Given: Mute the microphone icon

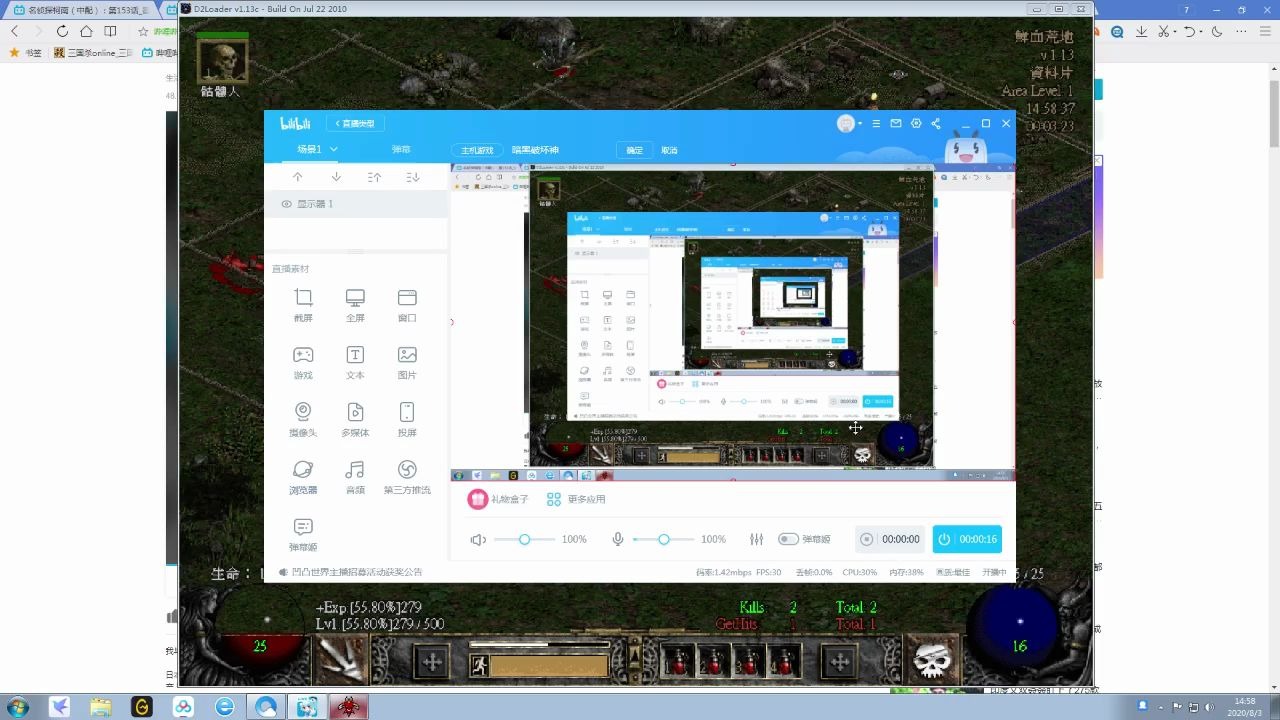Looking at the screenshot, I should (618, 539).
